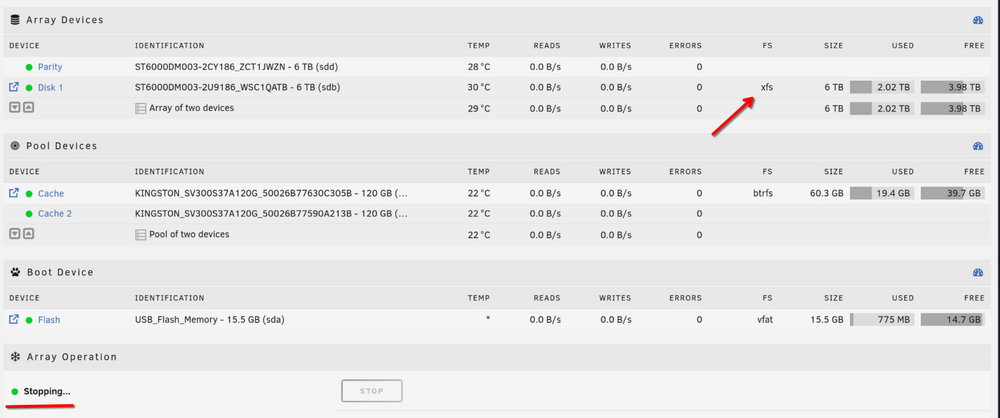Click the Array Devices section heading
1000x418 pixels.
pos(64,20)
